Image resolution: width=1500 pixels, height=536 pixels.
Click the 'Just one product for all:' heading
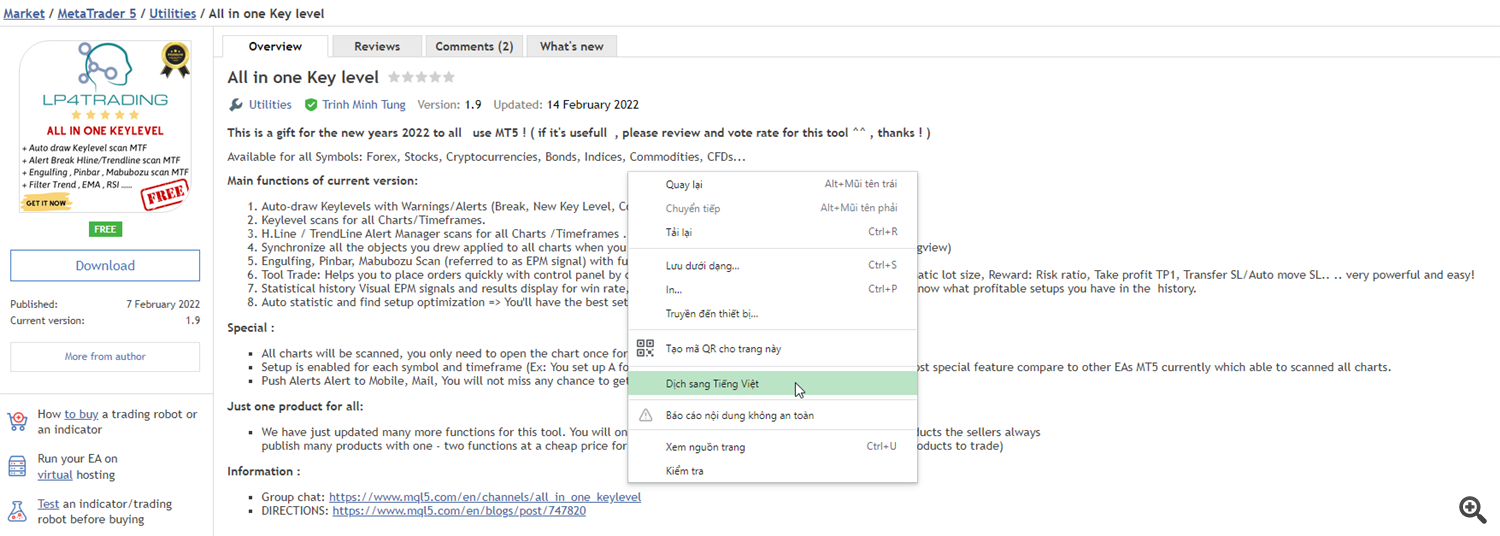point(295,406)
